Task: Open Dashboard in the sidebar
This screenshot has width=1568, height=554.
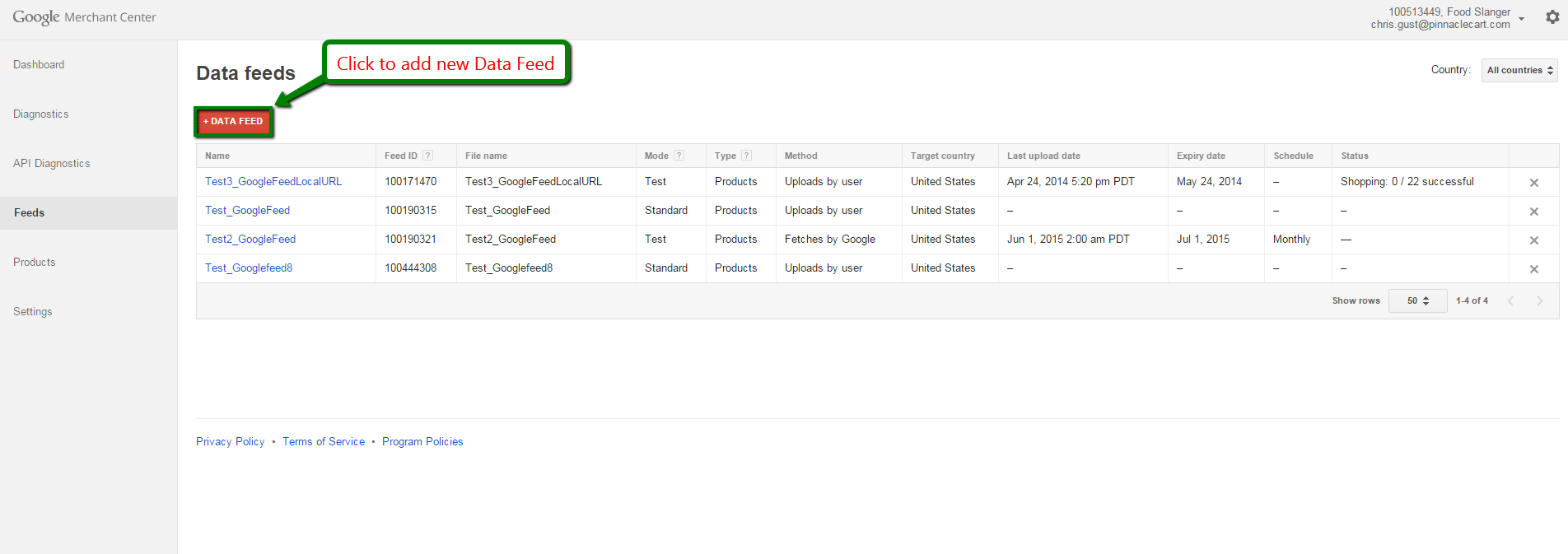Action: (39, 64)
